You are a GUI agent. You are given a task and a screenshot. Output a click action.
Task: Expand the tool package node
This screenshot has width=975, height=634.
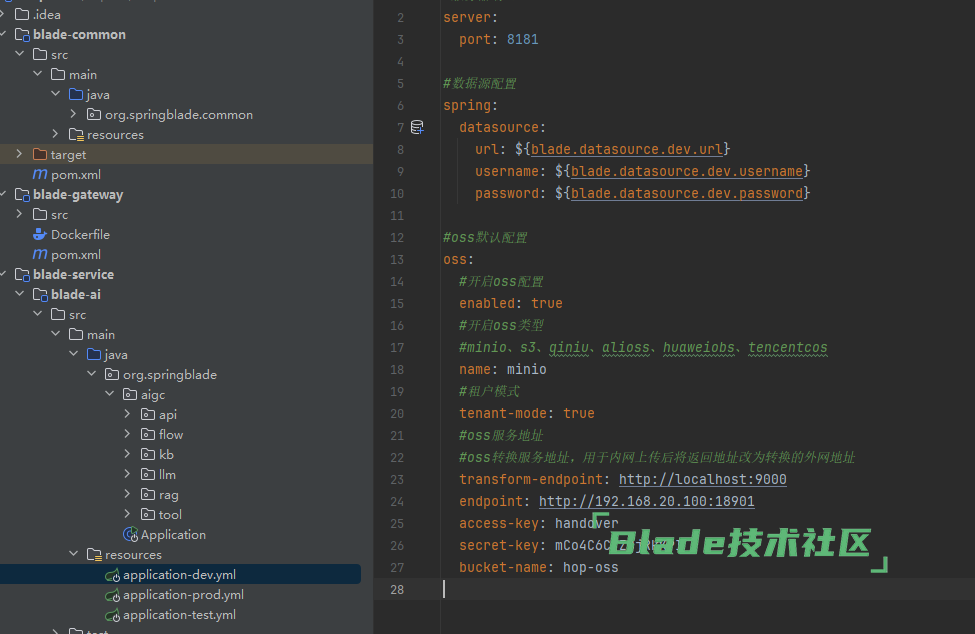pos(127,513)
